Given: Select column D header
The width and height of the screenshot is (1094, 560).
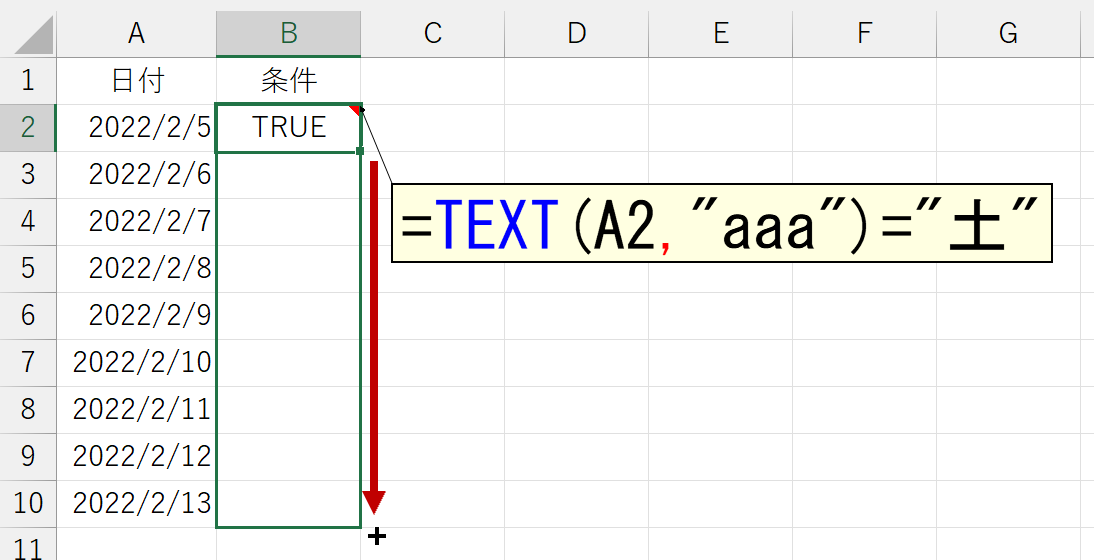Looking at the screenshot, I should [x=576, y=33].
